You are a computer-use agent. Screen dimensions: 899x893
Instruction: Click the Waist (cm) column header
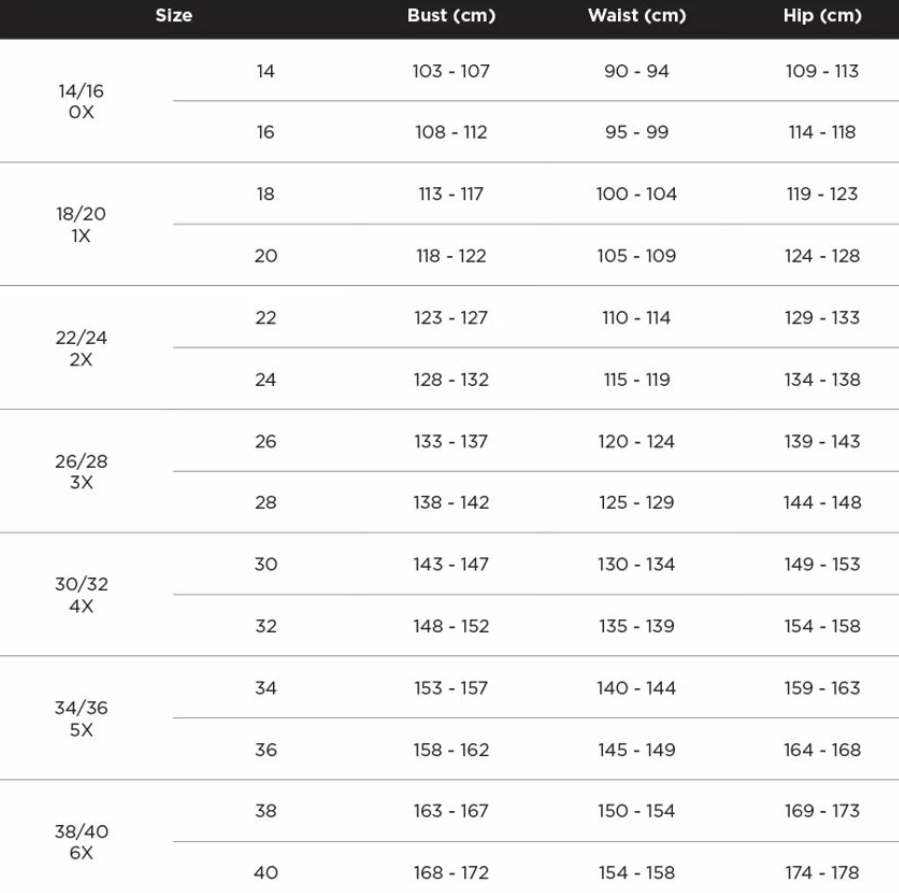pos(637,16)
